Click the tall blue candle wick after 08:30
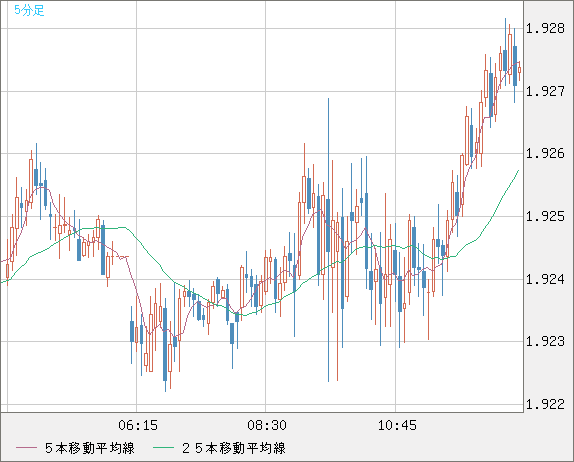Viewport: 574px width, 462px height. coord(328,240)
